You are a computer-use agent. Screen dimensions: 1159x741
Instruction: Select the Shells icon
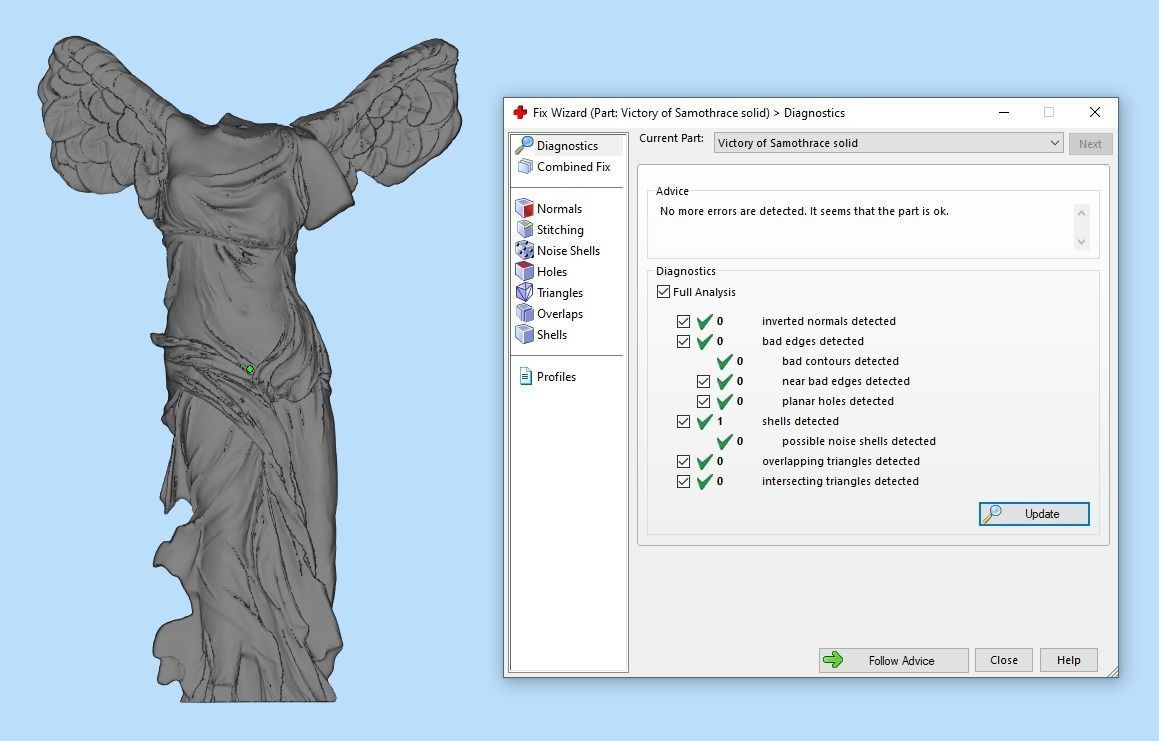pos(524,334)
